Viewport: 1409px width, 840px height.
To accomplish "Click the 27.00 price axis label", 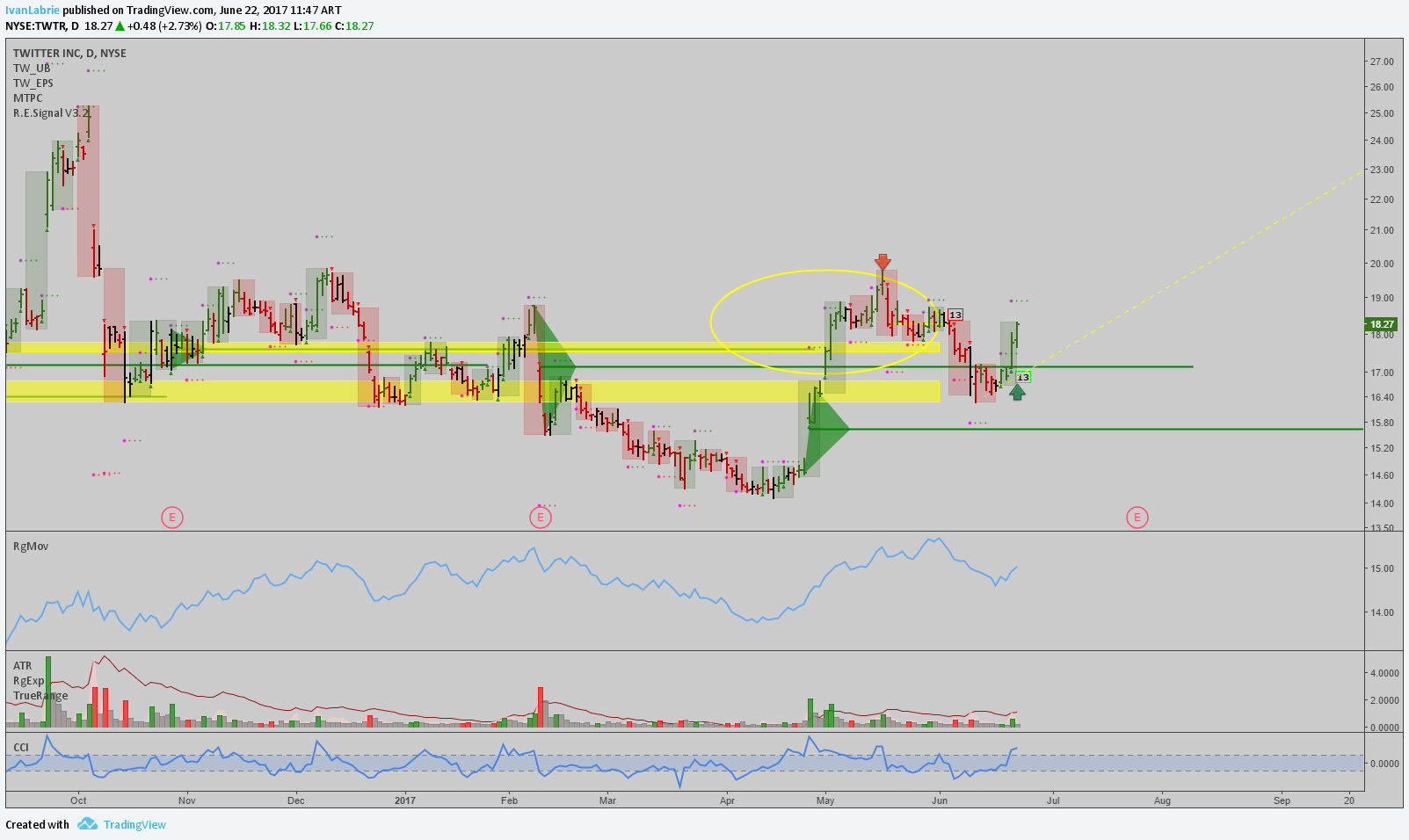I will (1382, 62).
